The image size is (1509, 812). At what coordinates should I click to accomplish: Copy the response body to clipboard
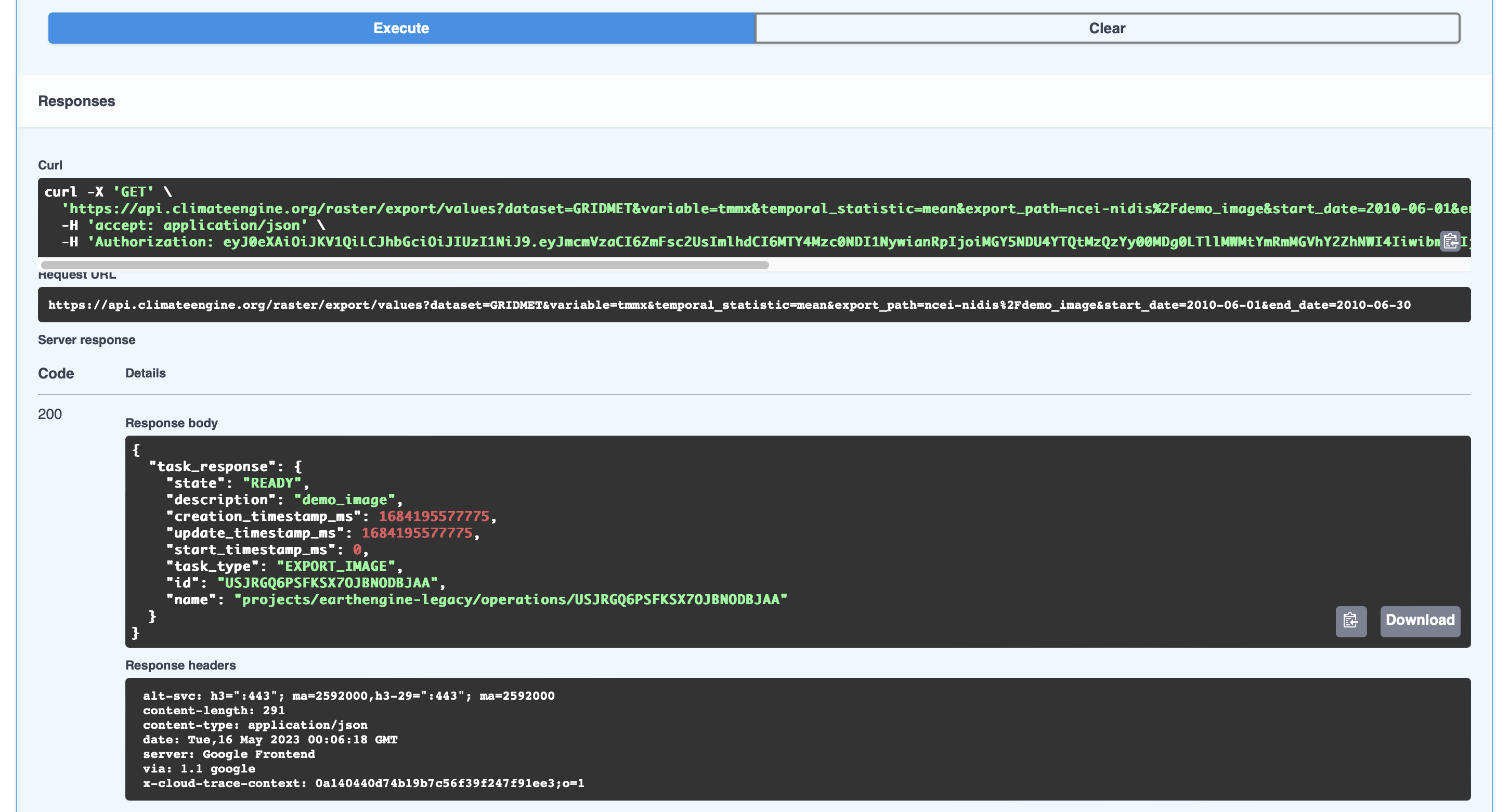click(1350, 621)
